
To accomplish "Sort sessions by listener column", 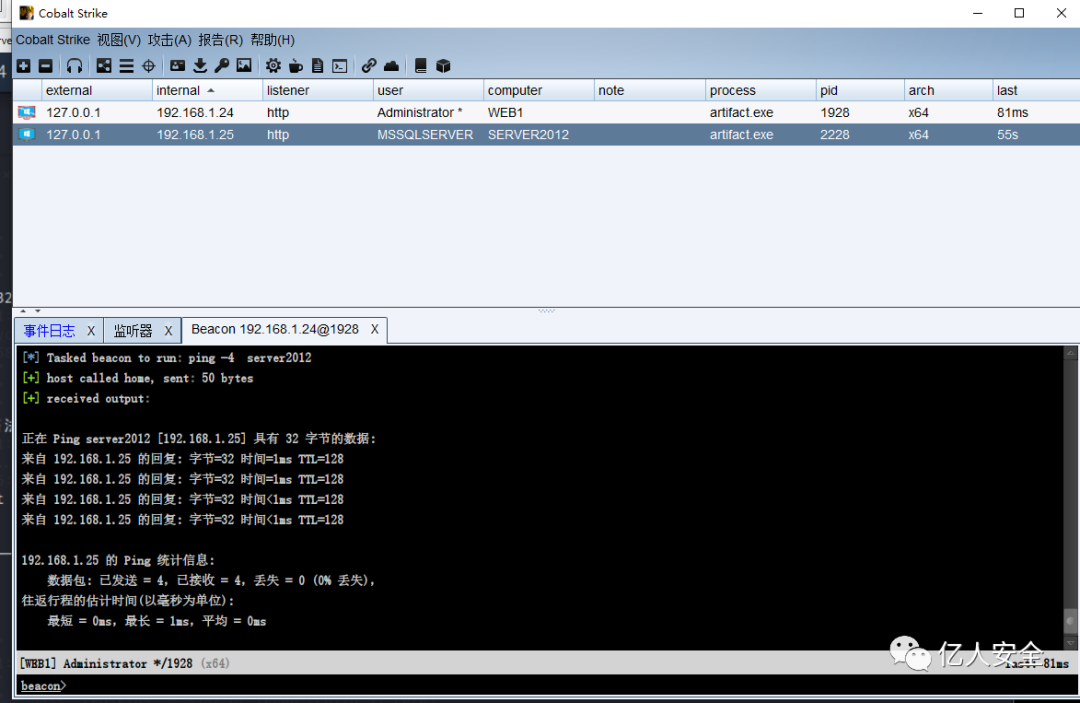I will click(x=318, y=90).
